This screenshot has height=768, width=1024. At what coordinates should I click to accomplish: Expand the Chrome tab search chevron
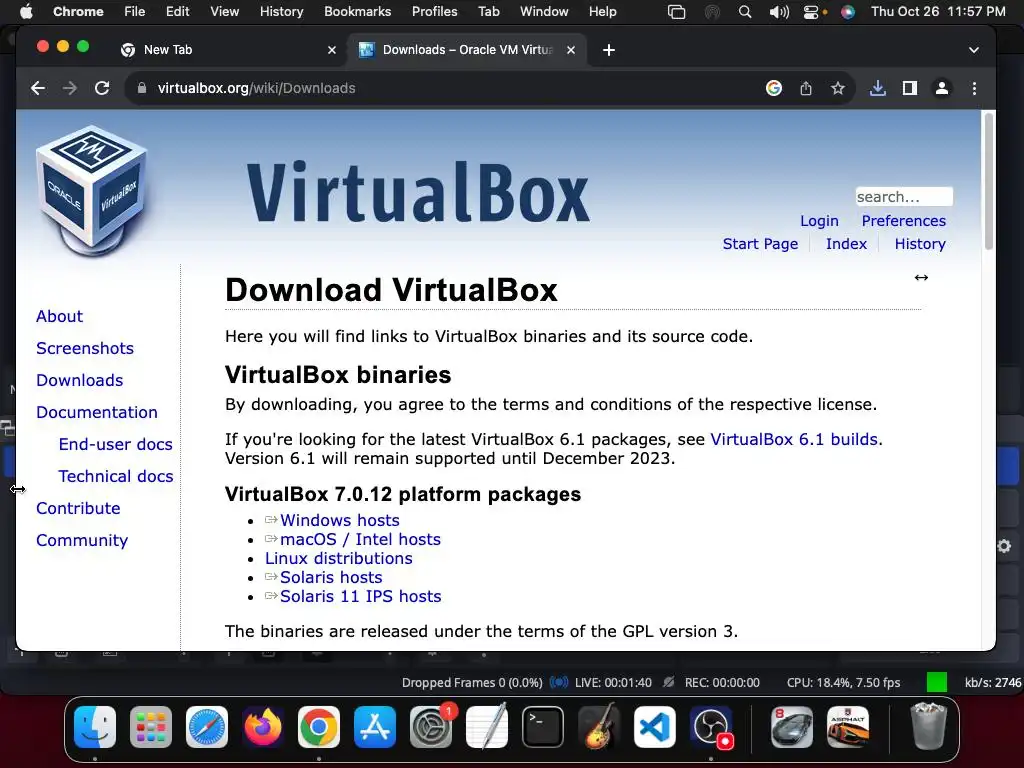click(974, 50)
